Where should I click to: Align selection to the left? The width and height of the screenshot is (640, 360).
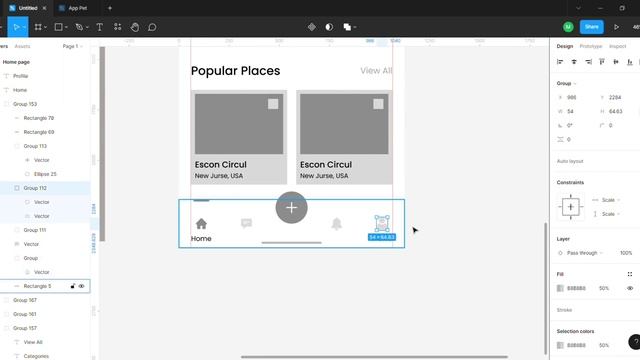tap(560, 62)
